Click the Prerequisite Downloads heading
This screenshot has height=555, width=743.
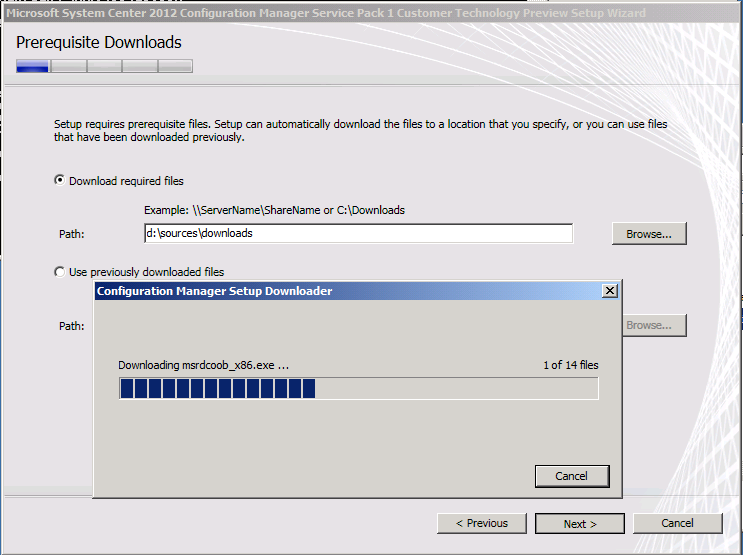(99, 42)
